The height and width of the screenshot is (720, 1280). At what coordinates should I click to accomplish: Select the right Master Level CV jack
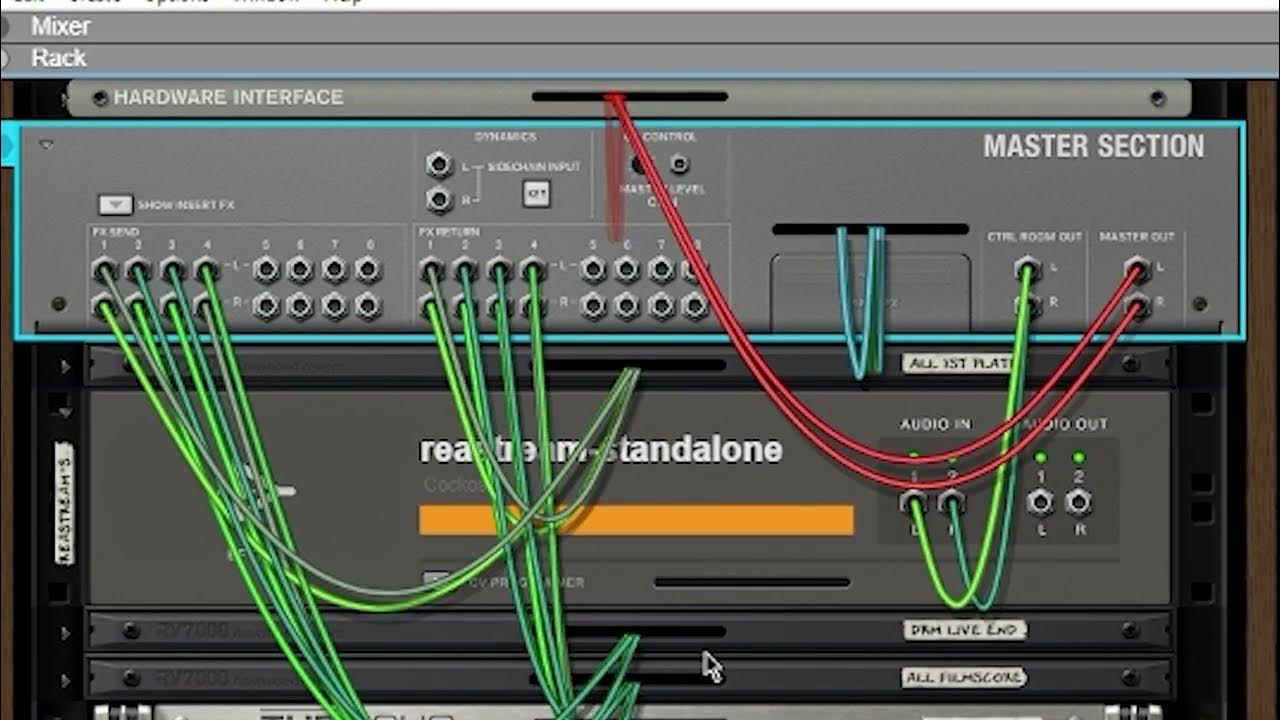click(x=679, y=163)
